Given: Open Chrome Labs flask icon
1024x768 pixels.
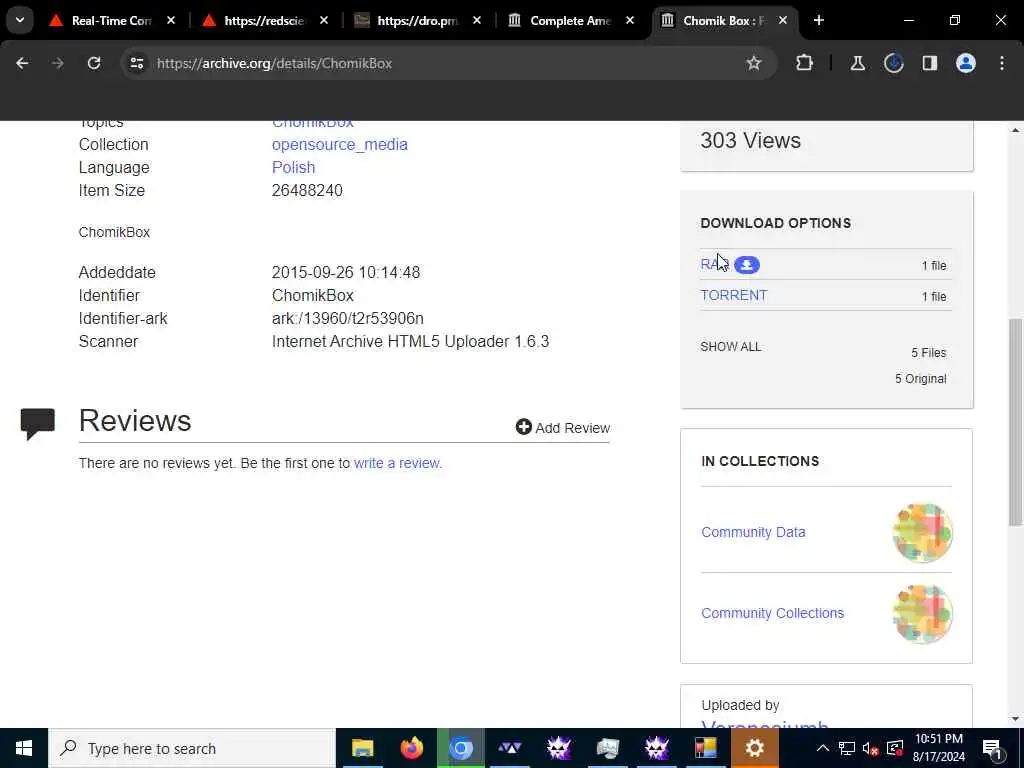Looking at the screenshot, I should 857,63.
